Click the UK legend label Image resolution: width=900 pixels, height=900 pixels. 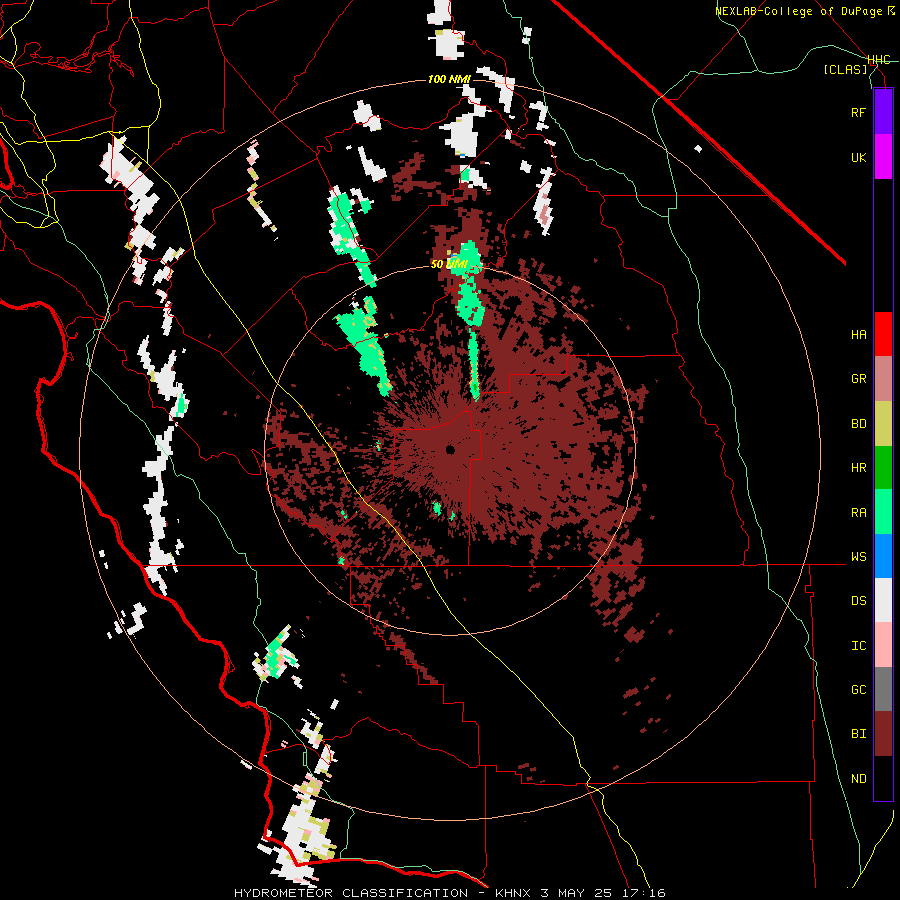(x=858, y=158)
